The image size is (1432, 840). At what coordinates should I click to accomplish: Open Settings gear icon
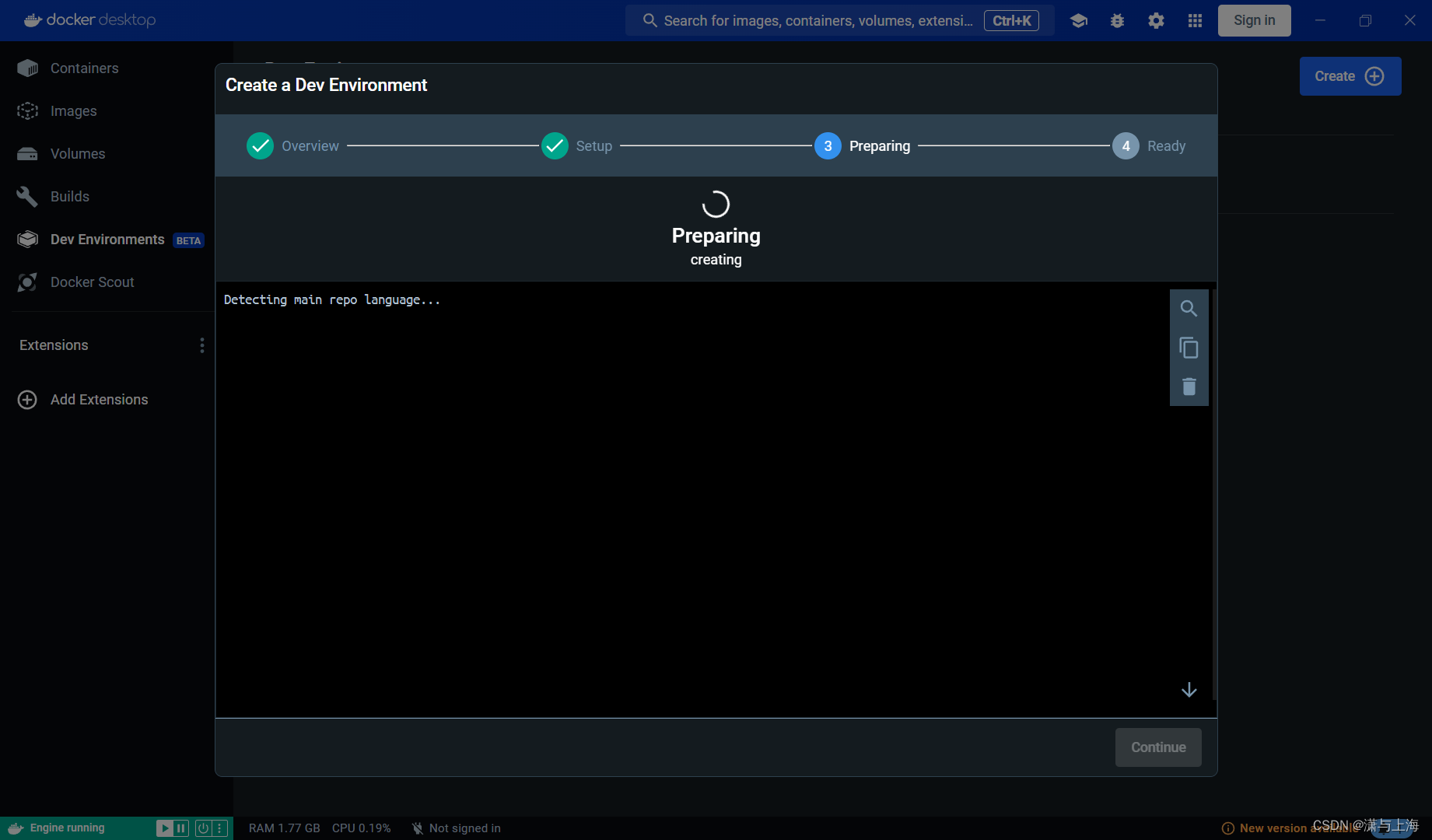tap(1156, 21)
